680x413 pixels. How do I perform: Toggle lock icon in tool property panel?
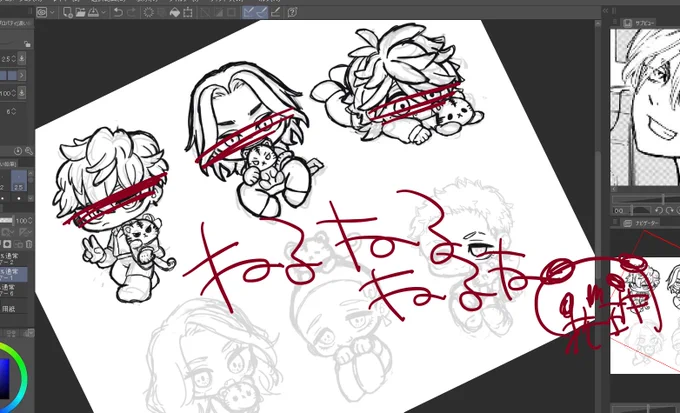tap(27, 44)
